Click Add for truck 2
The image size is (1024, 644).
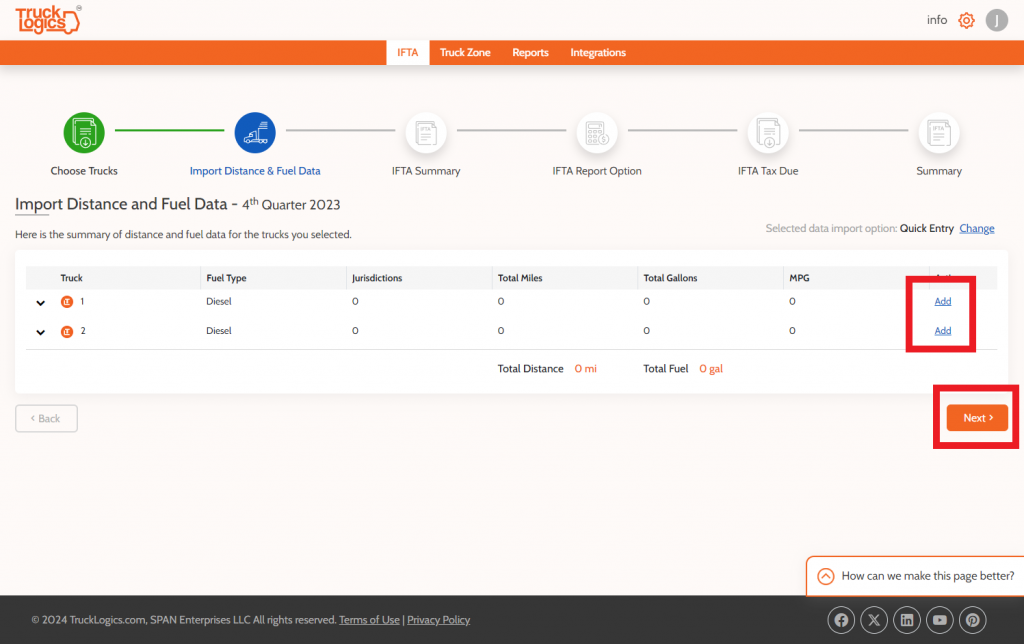click(x=942, y=330)
